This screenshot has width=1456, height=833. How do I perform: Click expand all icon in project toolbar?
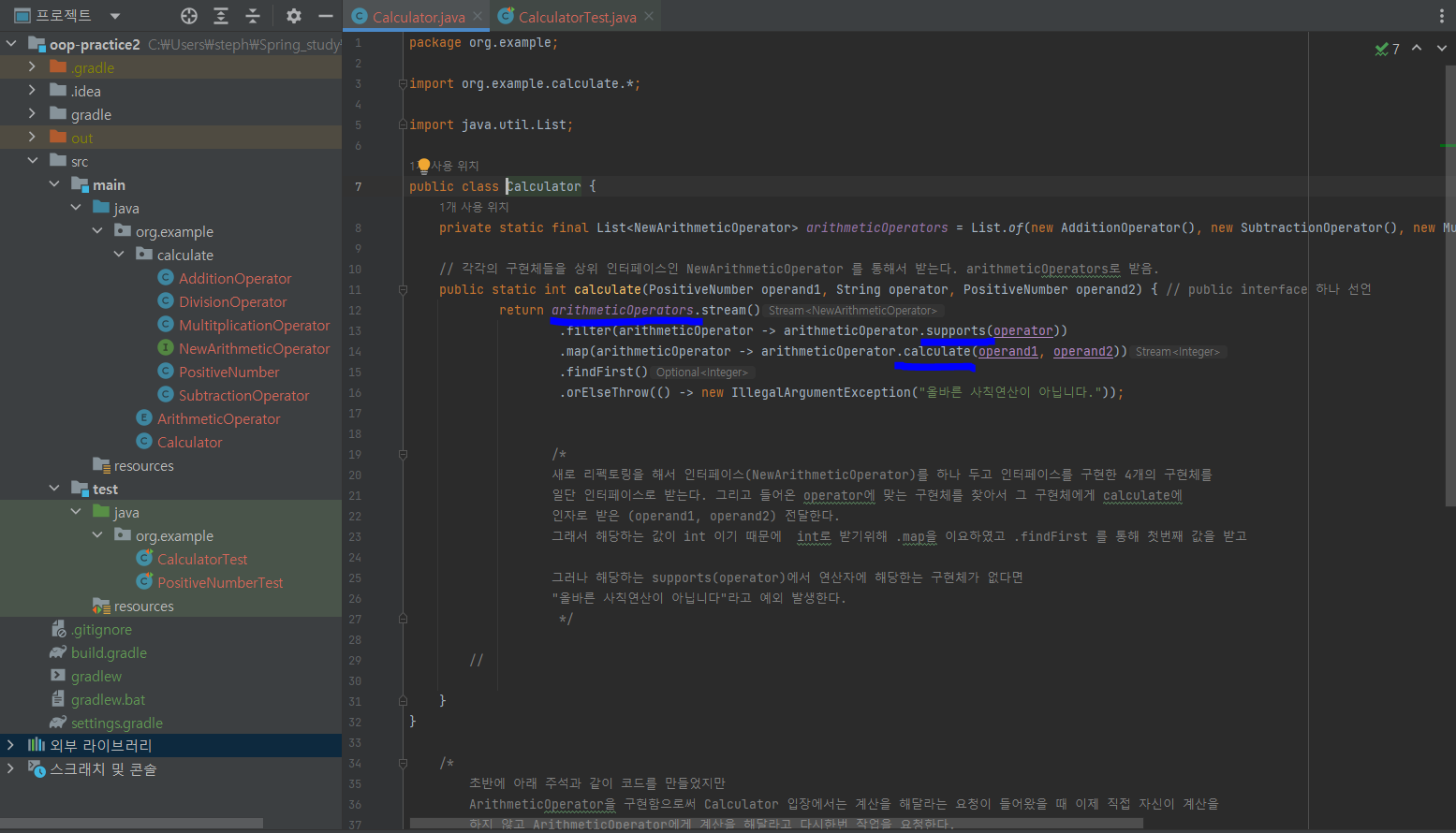(x=221, y=16)
